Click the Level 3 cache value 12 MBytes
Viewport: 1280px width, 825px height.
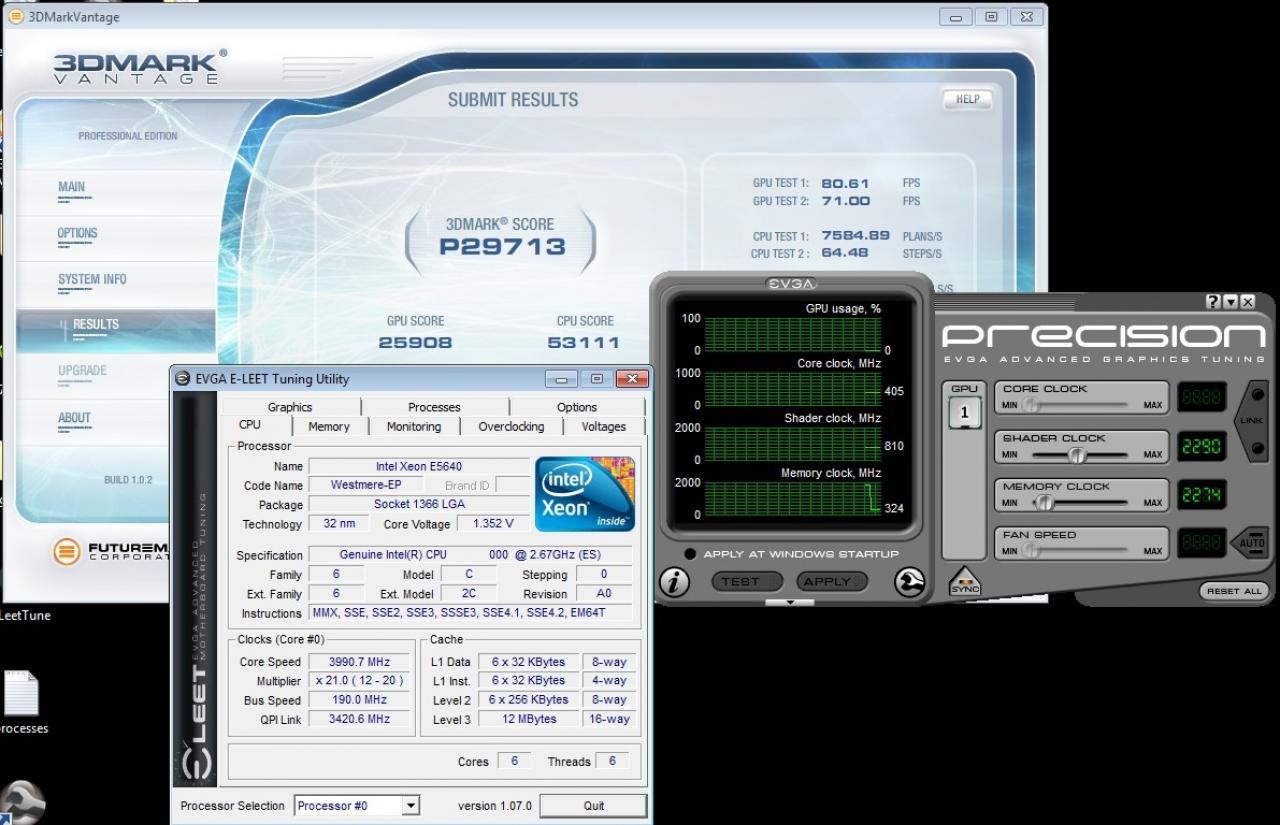(529, 719)
